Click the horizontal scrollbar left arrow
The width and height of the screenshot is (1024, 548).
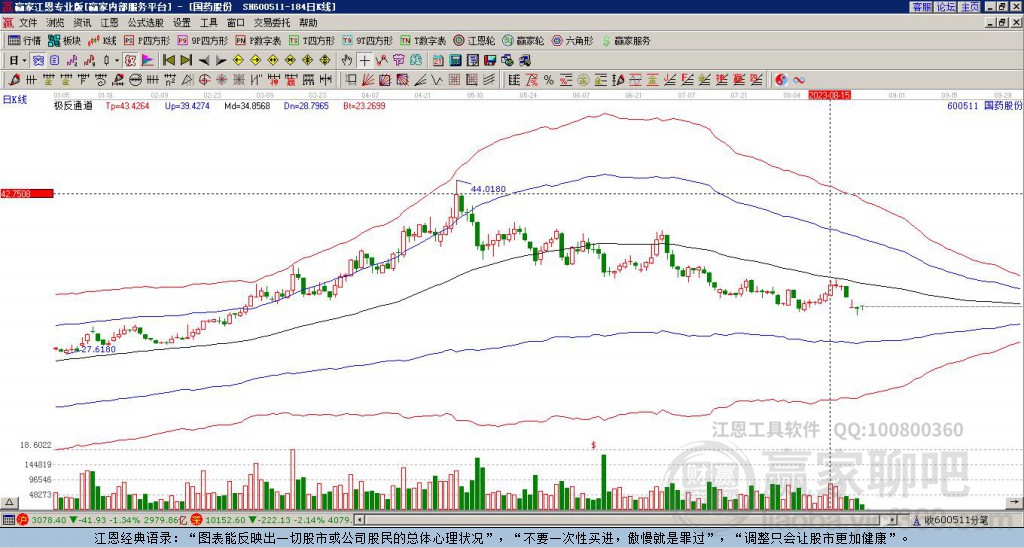coord(359,520)
